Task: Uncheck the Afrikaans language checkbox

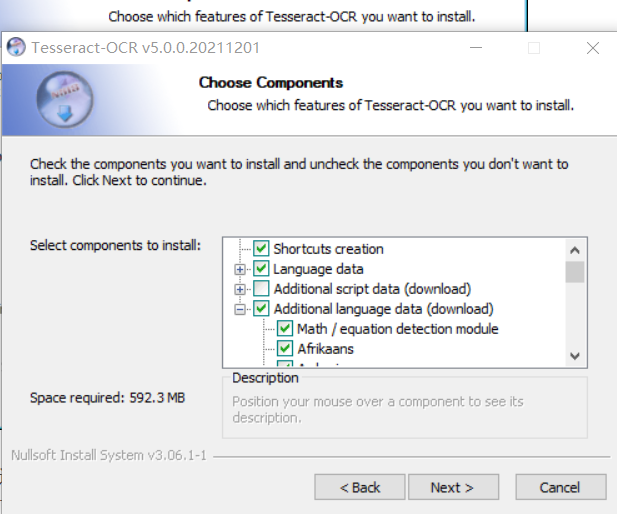Action: pos(284,348)
